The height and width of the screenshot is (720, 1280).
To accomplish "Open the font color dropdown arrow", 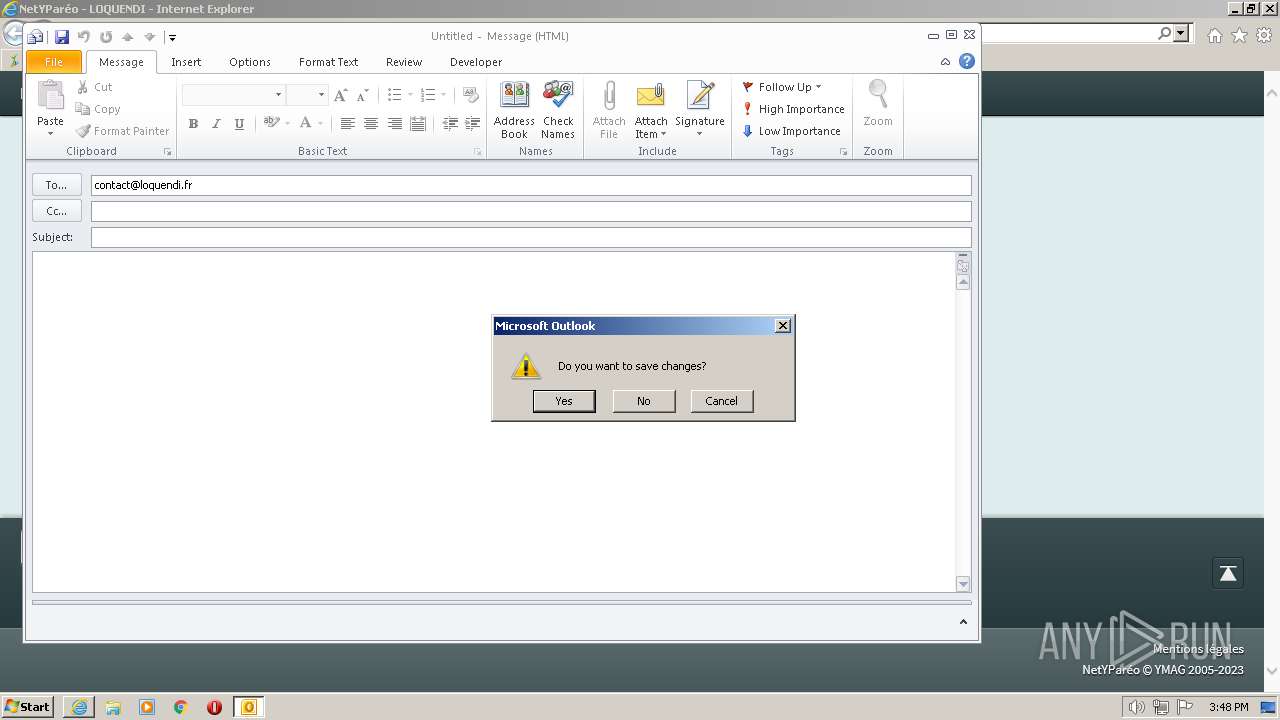I will tap(320, 124).
